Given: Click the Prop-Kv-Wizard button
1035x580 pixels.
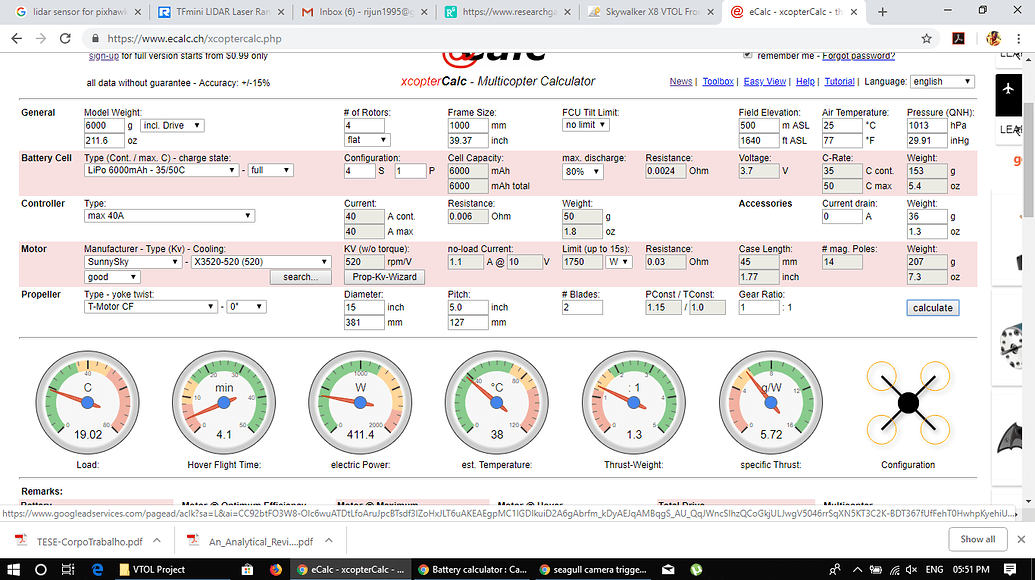Looking at the screenshot, I should coord(383,277).
